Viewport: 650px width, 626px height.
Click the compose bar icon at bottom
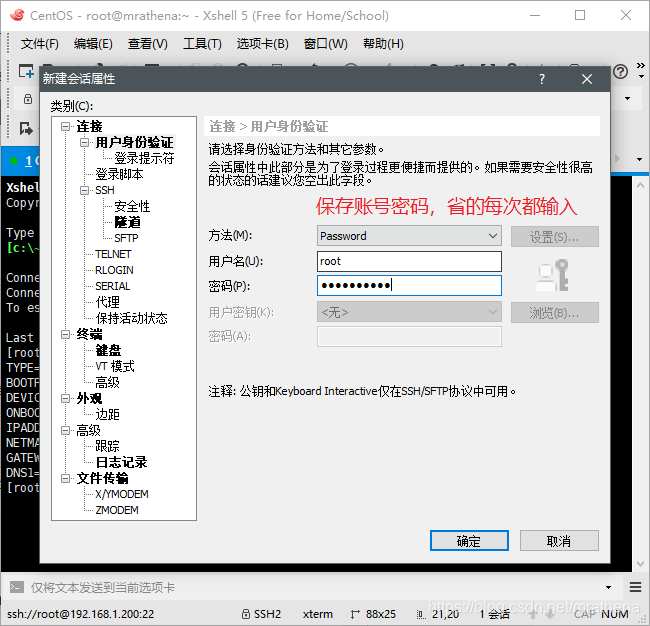(x=17, y=587)
